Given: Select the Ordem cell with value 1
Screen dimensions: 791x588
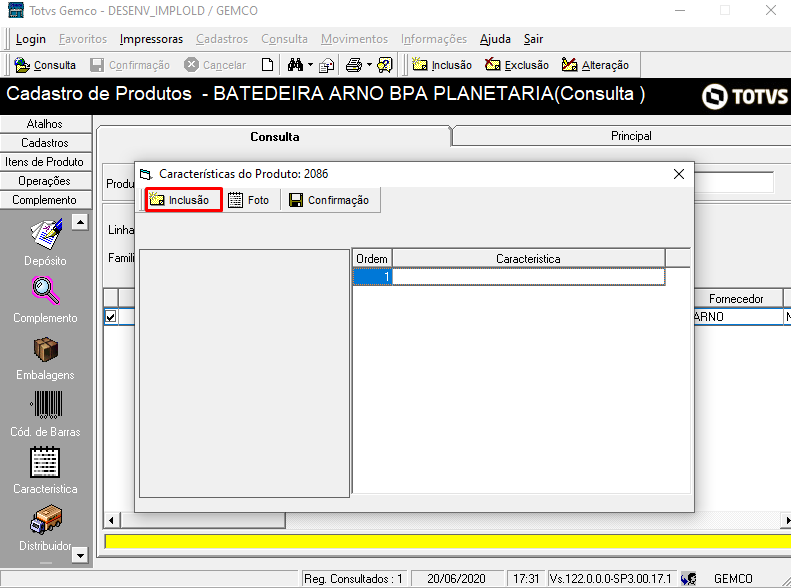Looking at the screenshot, I should pyautogui.click(x=372, y=277).
